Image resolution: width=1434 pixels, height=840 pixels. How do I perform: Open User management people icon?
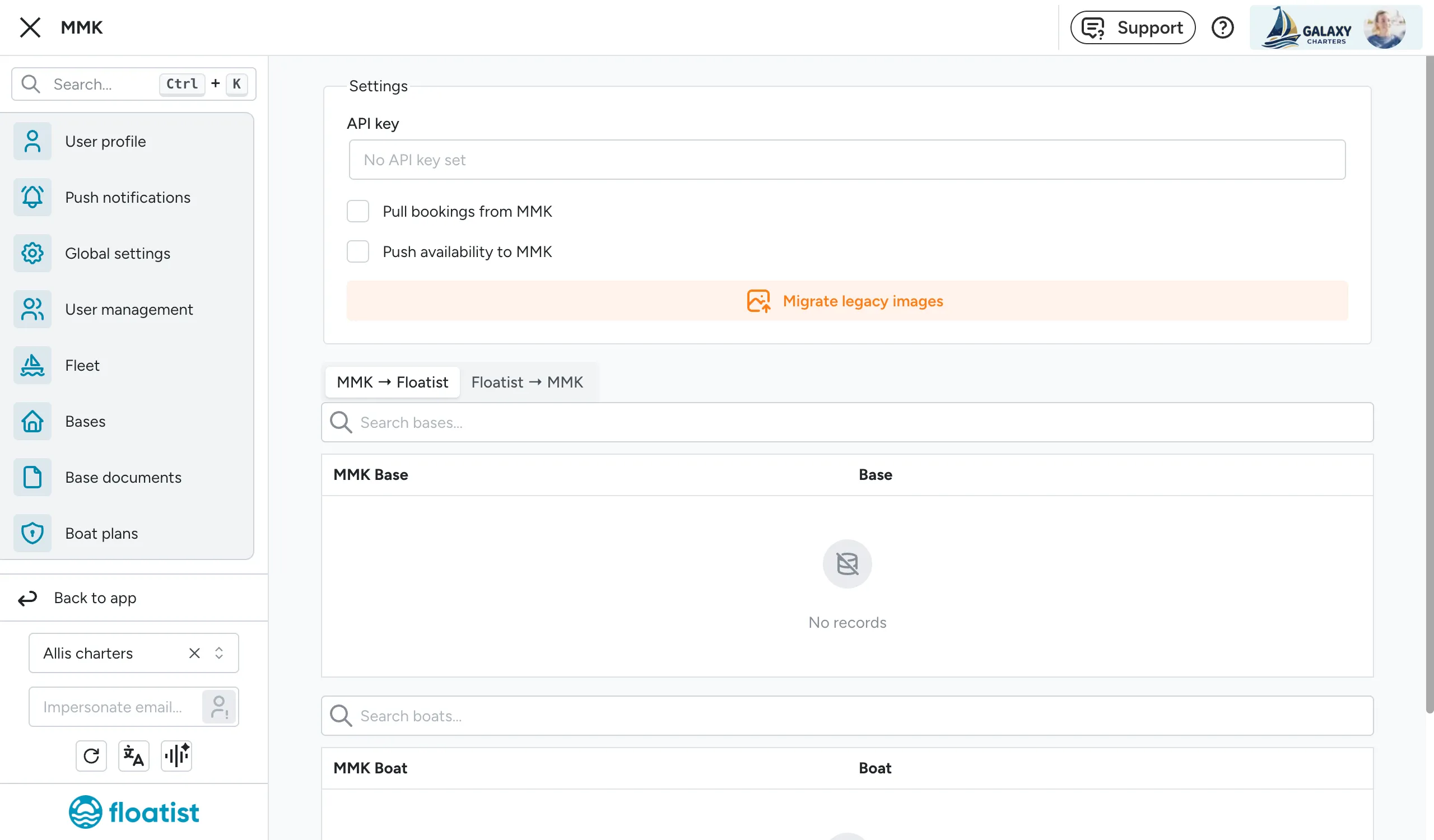(32, 309)
